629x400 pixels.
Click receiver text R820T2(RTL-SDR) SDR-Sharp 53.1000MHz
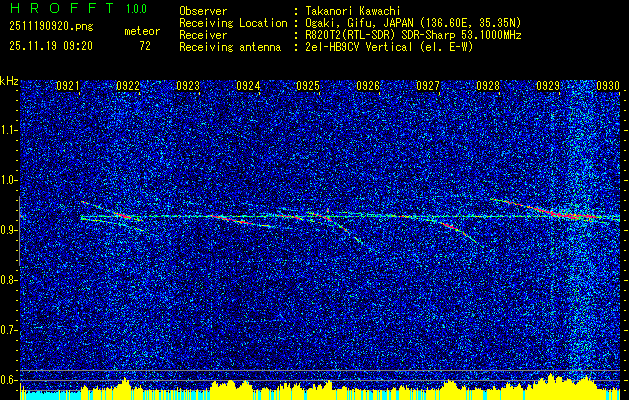(414, 35)
